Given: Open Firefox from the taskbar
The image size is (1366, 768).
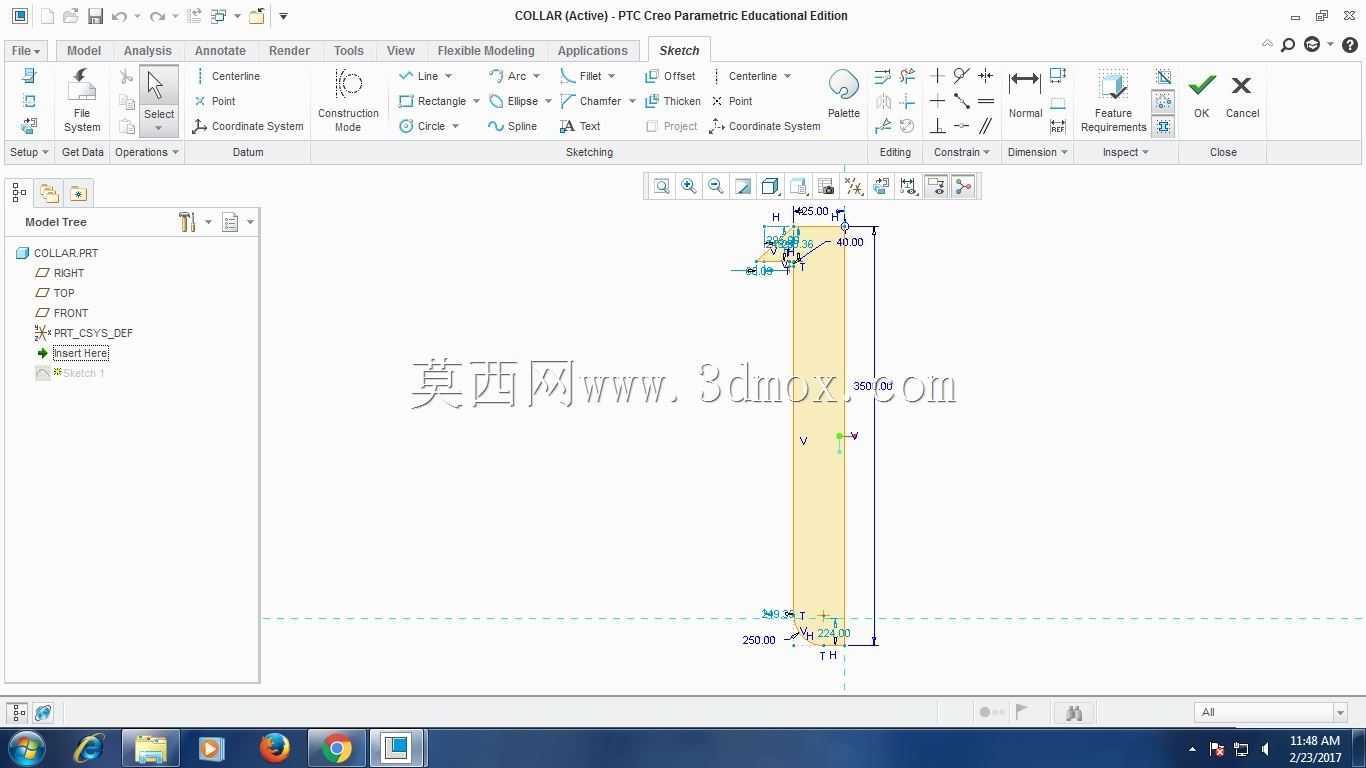Looking at the screenshot, I should pos(274,747).
